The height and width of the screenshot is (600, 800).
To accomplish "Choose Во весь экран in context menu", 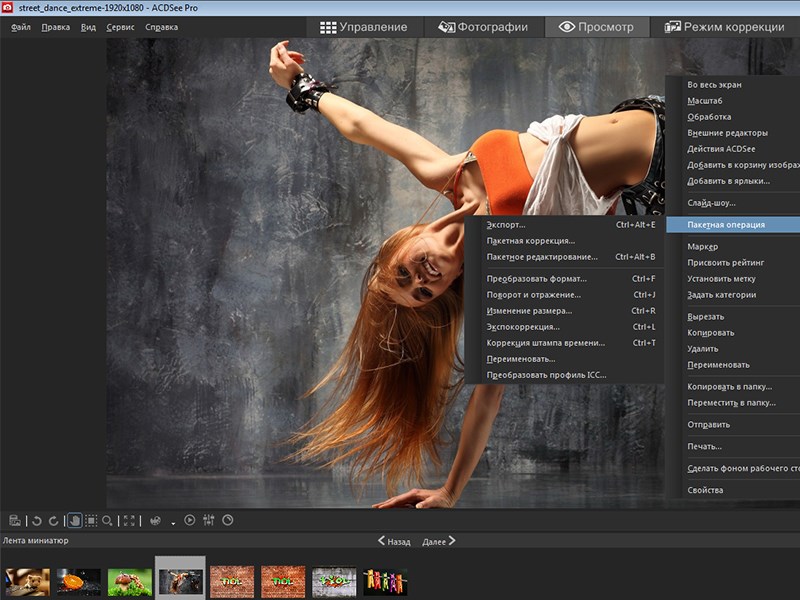I will pyautogui.click(x=733, y=85).
